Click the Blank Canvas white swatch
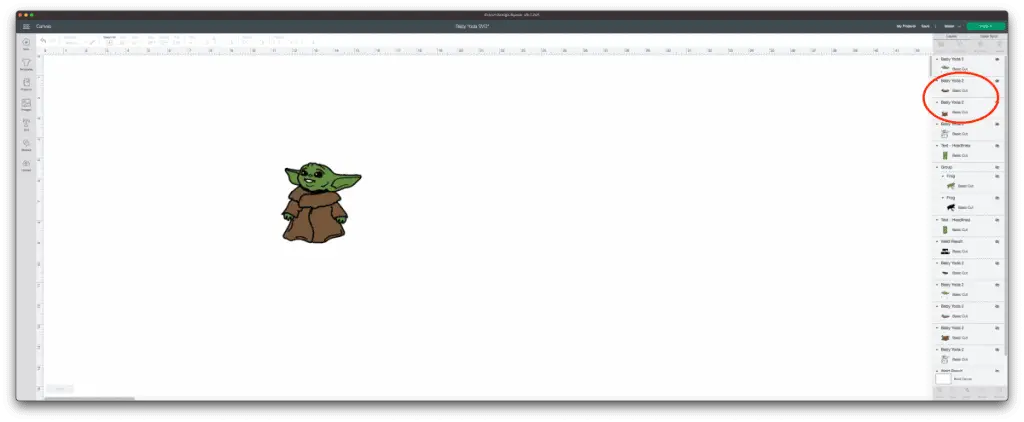1024x422 pixels. click(x=943, y=379)
